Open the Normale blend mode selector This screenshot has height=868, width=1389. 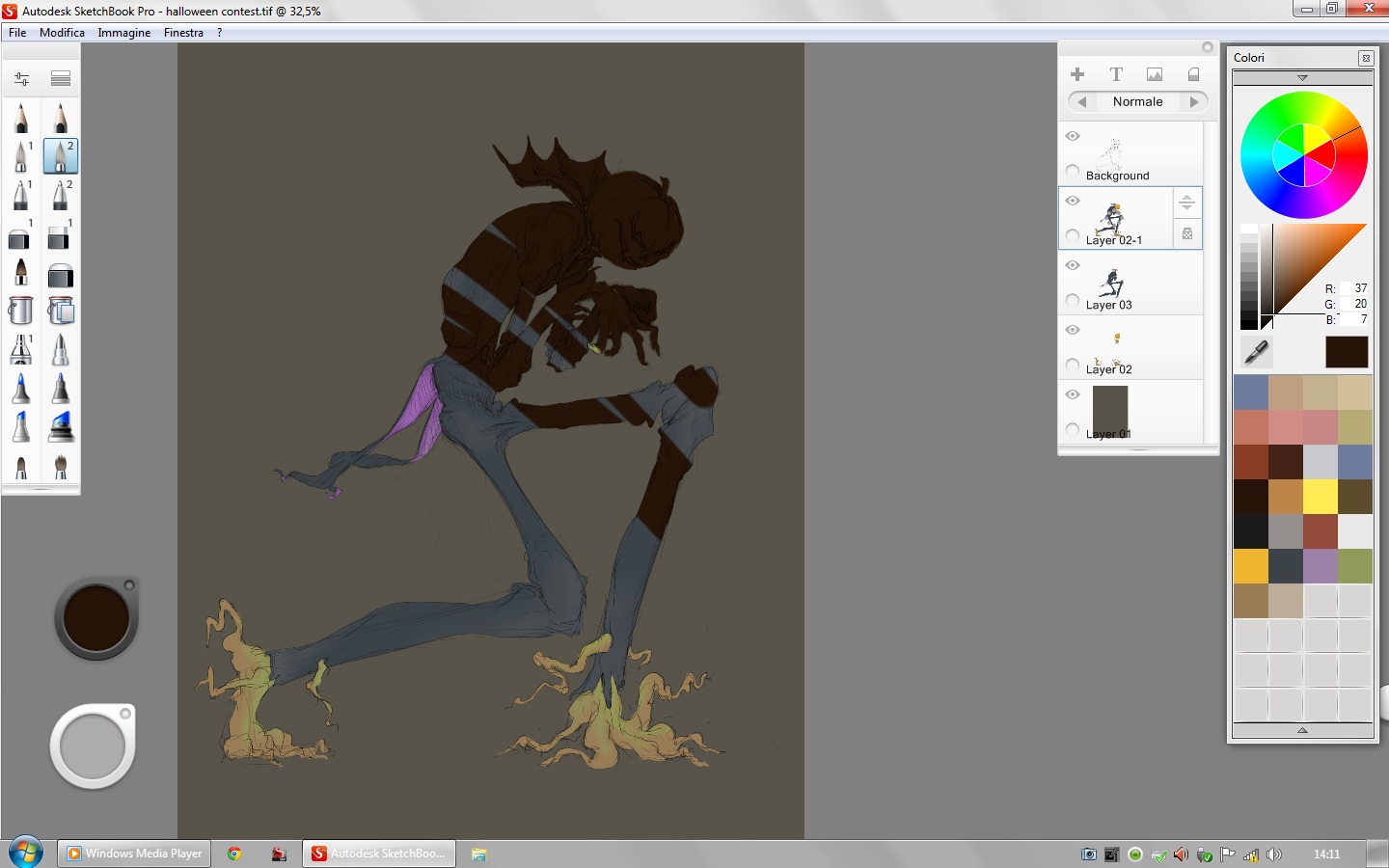pyautogui.click(x=1138, y=101)
